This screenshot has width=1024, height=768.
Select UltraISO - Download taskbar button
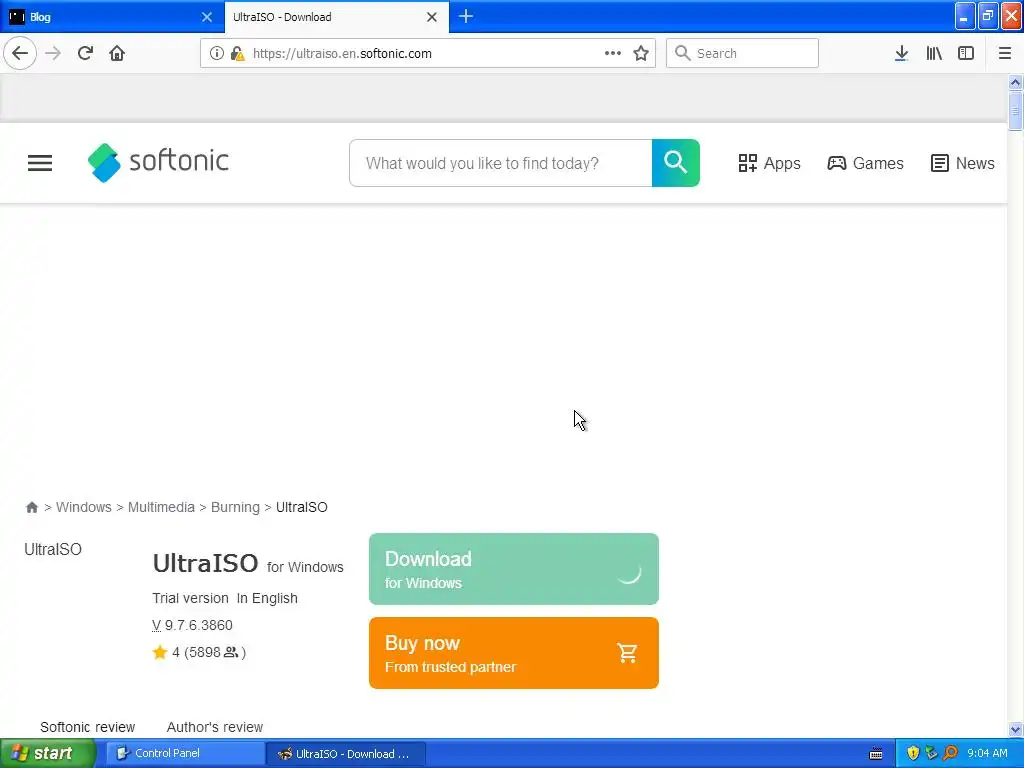click(x=346, y=754)
